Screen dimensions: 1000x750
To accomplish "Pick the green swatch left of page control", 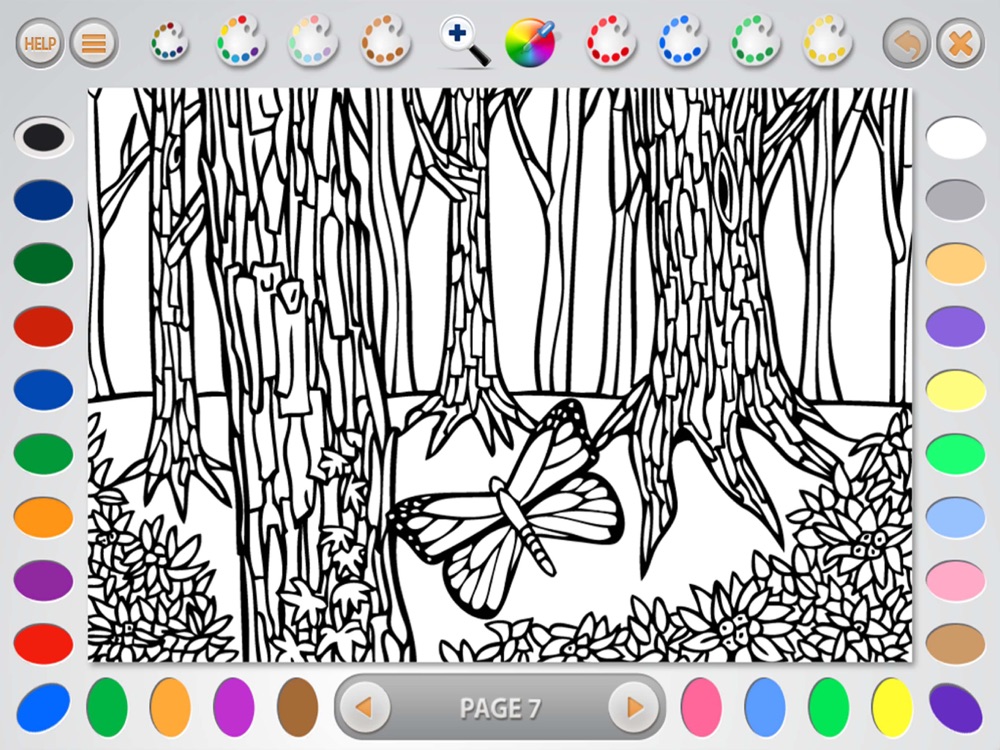I will (107, 707).
